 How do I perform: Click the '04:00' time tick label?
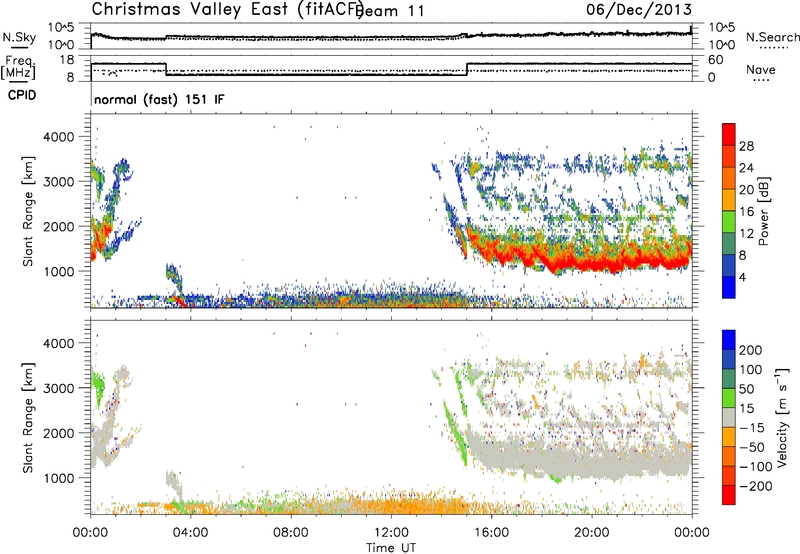[190, 533]
